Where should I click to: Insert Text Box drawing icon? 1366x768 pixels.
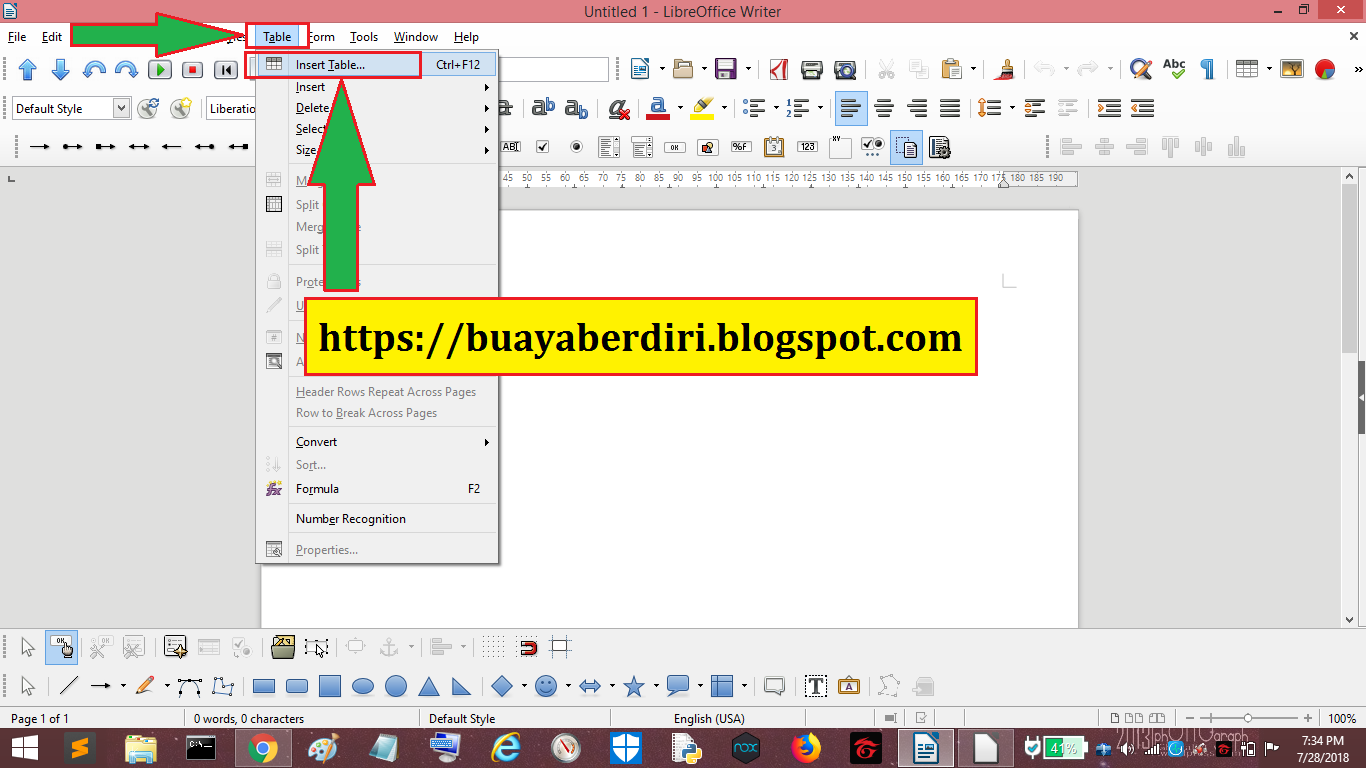(x=816, y=686)
